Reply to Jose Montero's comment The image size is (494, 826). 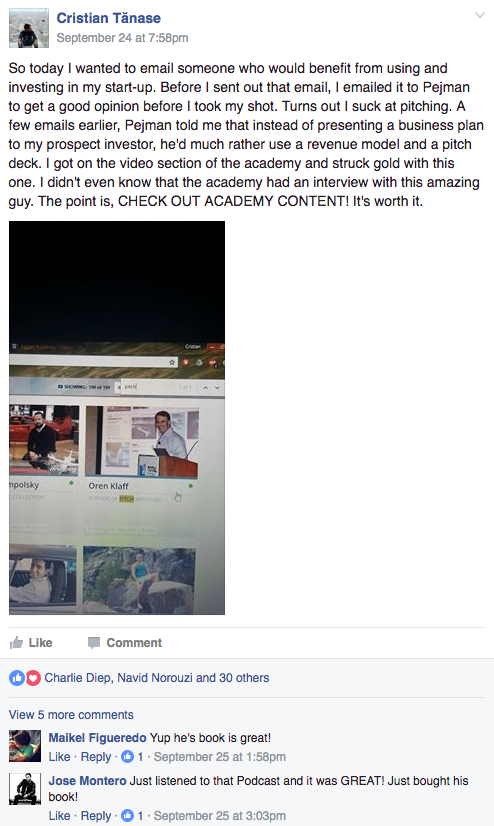[x=96, y=816]
